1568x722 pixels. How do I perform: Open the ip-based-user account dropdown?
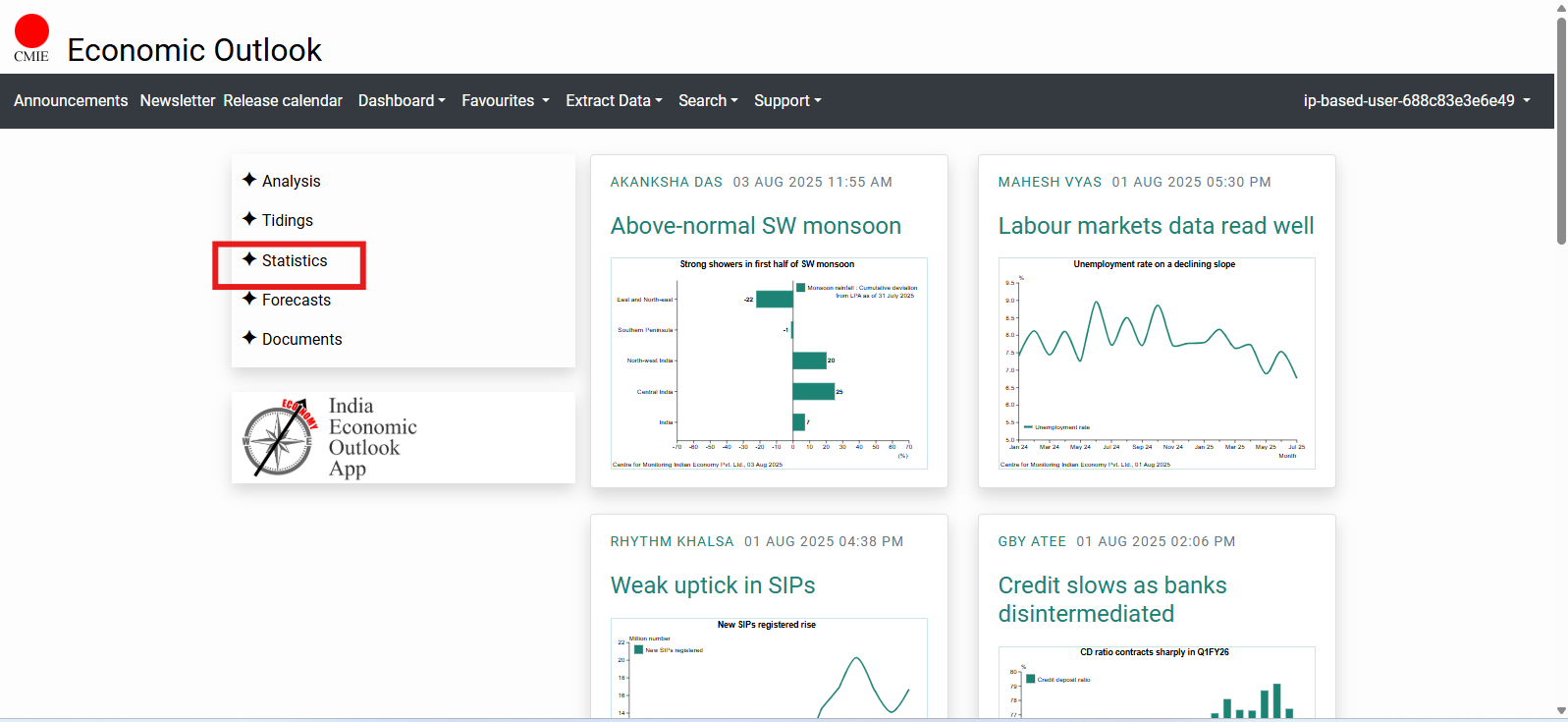pos(1416,101)
